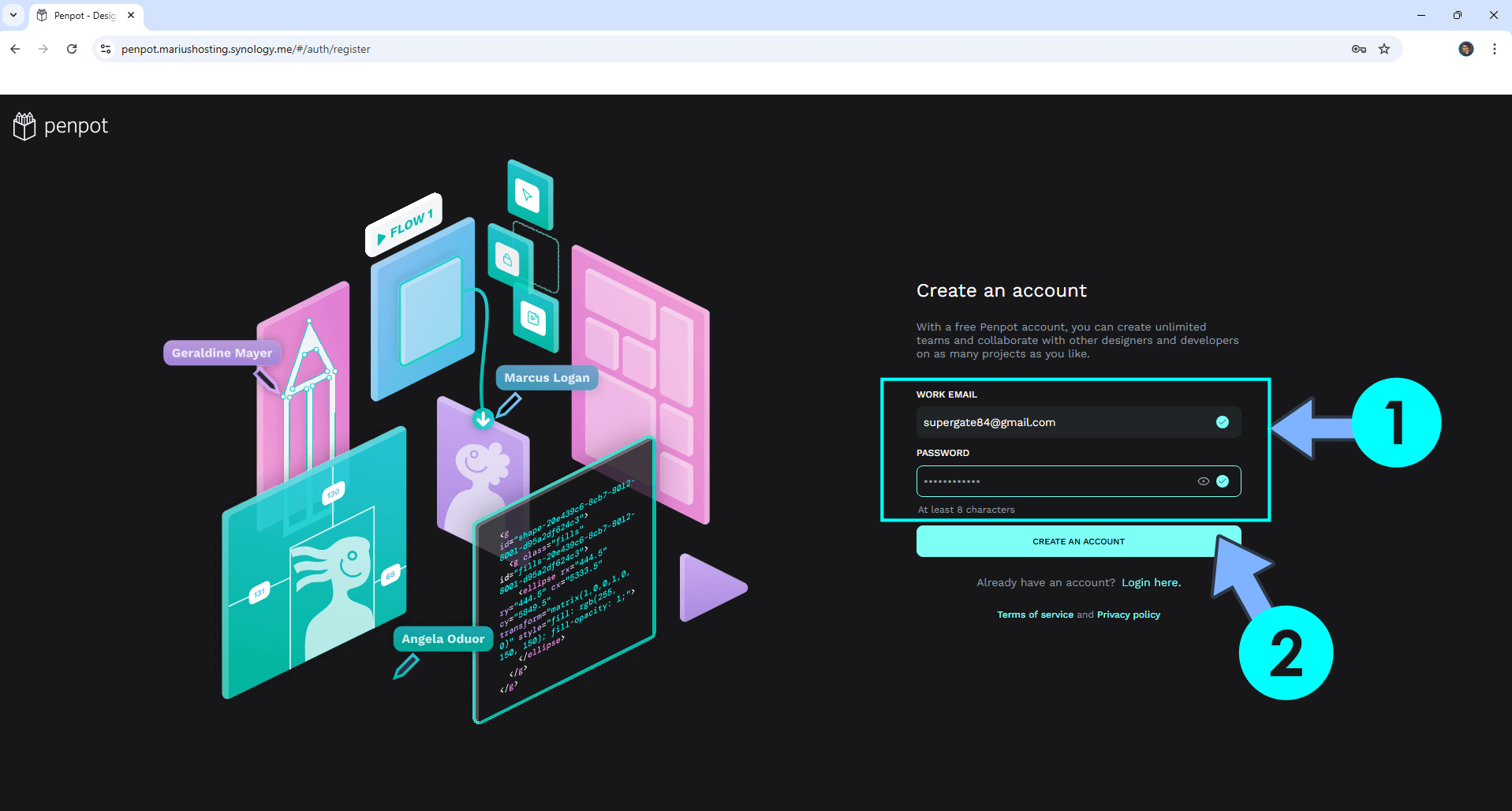This screenshot has width=1512, height=811.
Task: Go forward in browser history
Action: click(43, 49)
